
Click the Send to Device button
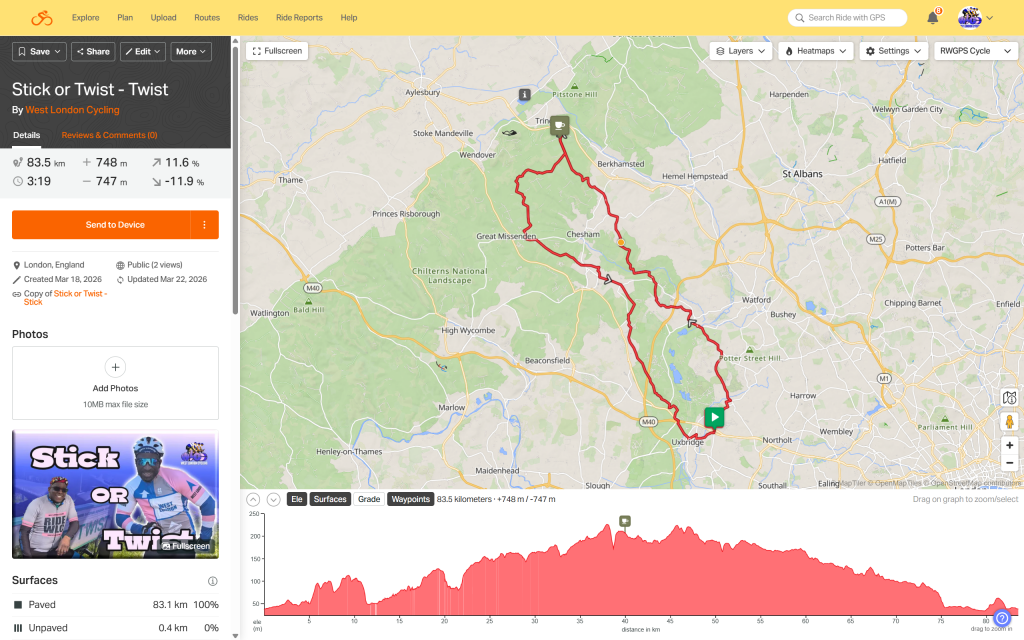[x=101, y=225]
